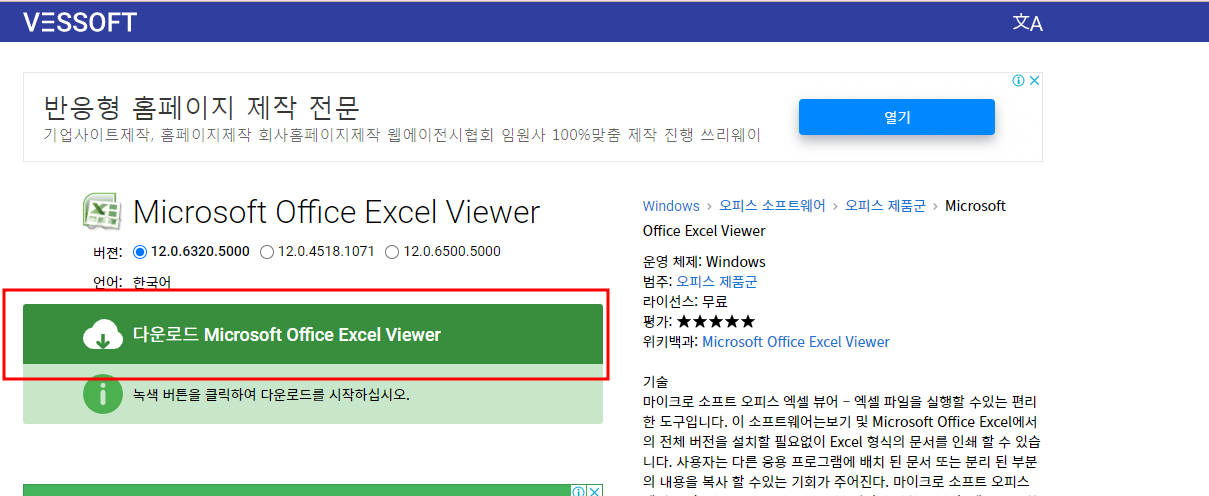Select version 12.0.6500.5000
This screenshot has height=496, width=1209.
pyautogui.click(x=392, y=251)
